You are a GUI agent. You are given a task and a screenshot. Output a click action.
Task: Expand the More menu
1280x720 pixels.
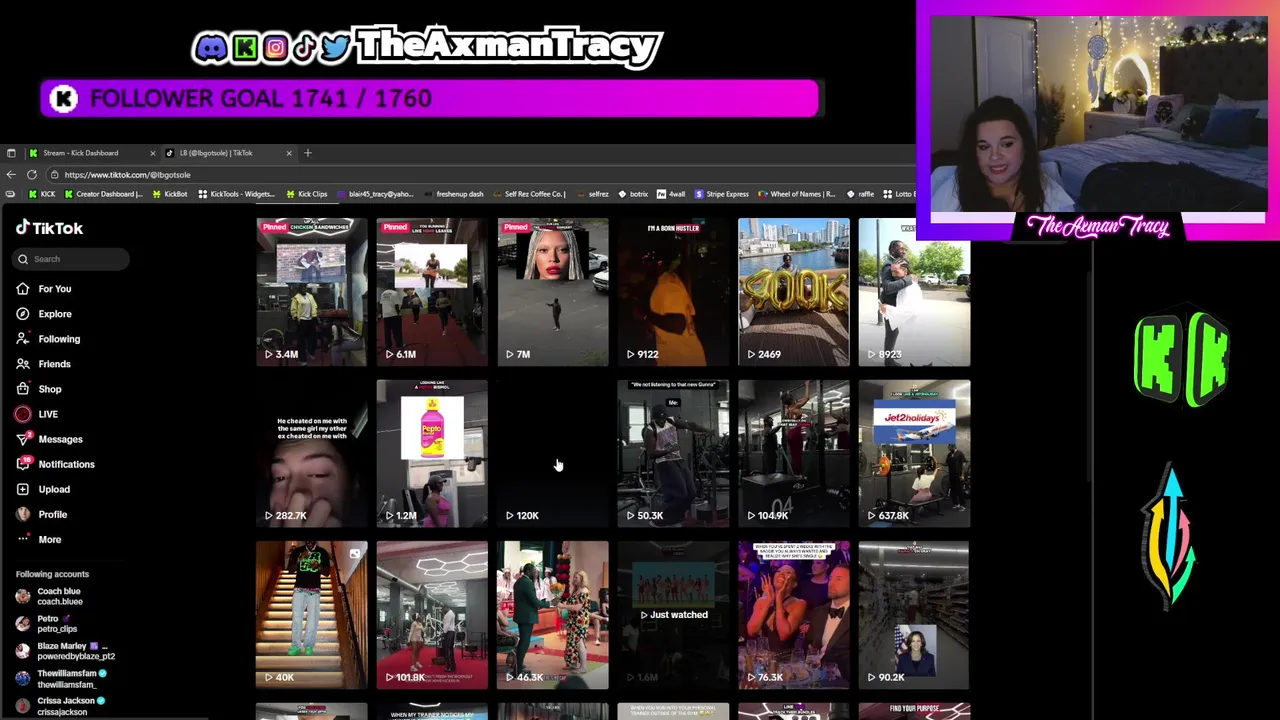coord(39,539)
